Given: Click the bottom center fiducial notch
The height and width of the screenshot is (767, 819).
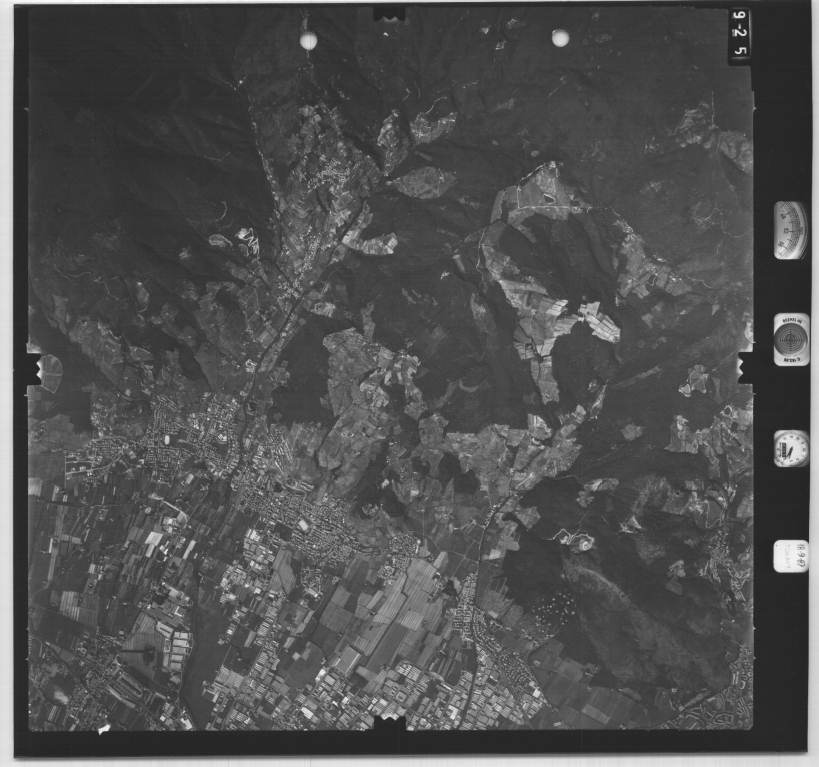Looking at the screenshot, I should 389,738.
